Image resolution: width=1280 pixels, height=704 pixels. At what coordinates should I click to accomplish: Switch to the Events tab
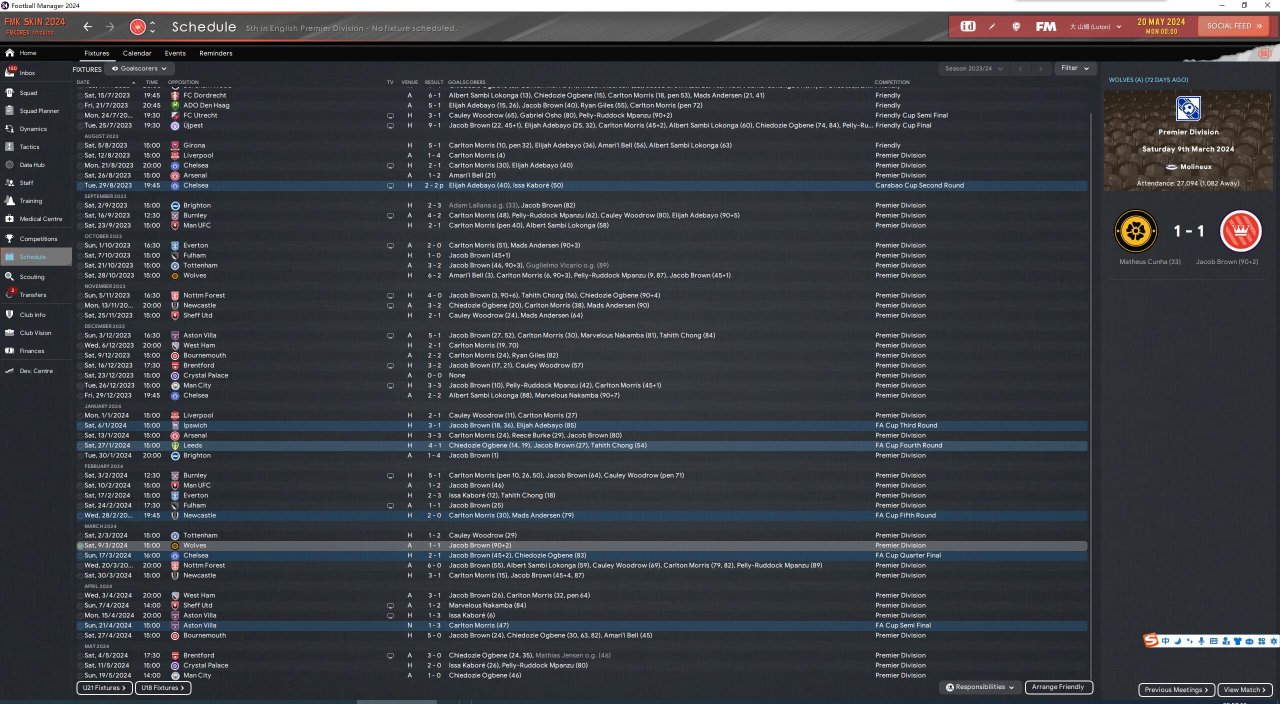point(175,53)
